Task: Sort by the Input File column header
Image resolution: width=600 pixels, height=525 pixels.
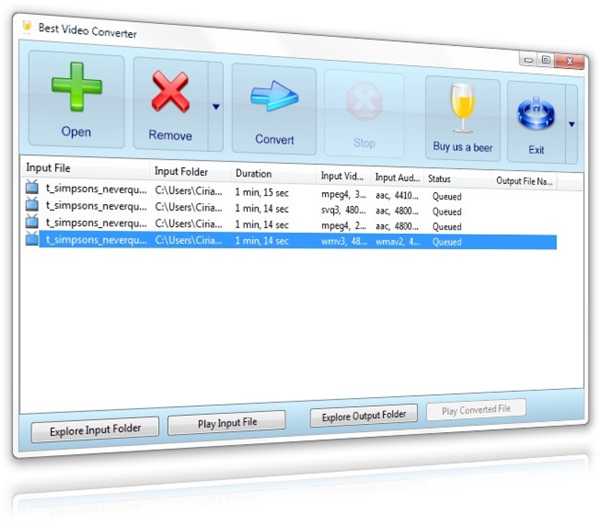Action: (x=85, y=168)
